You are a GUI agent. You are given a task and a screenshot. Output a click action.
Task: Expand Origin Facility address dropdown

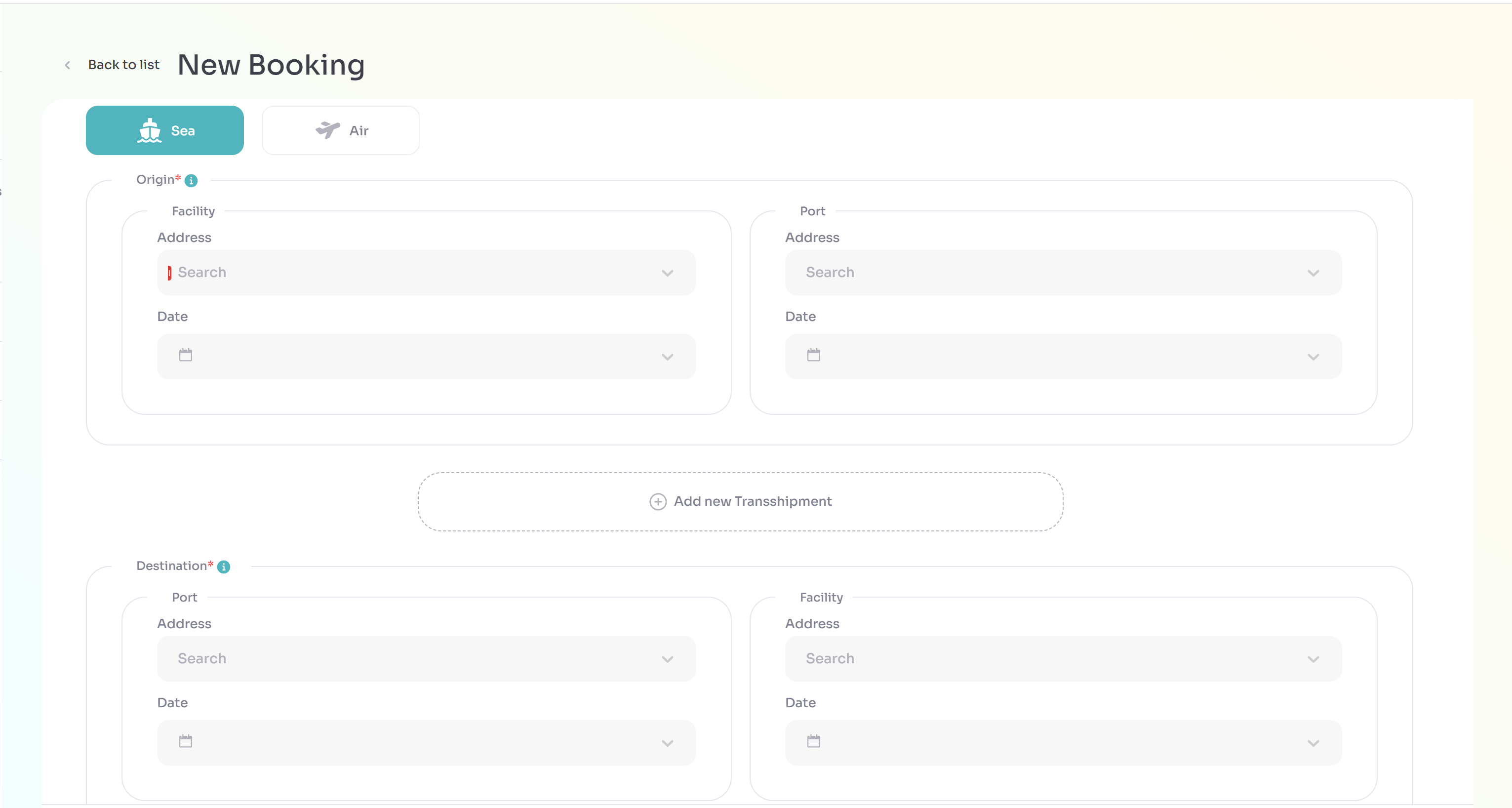tap(668, 273)
